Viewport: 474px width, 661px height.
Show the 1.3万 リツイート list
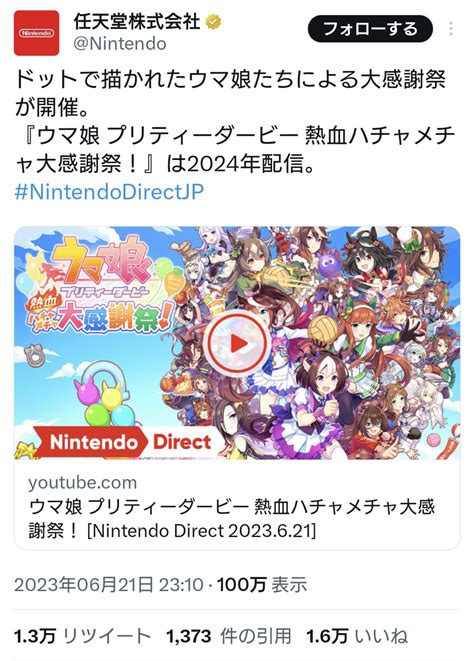[82, 636]
